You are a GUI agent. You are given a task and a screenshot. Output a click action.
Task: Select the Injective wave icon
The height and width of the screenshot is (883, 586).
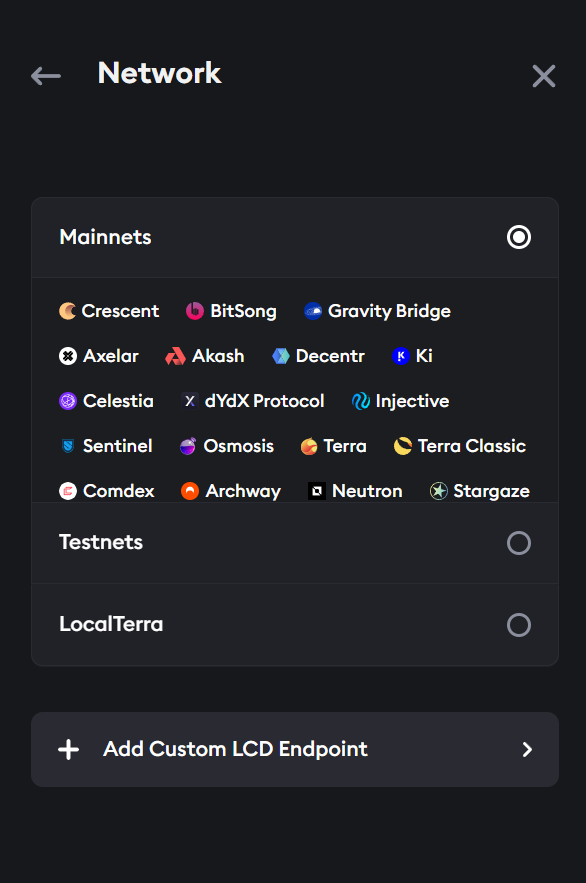(359, 401)
